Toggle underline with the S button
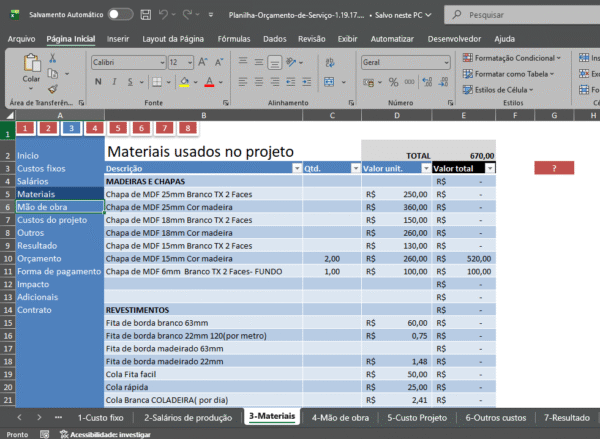Screen dimensions: 600x439 pyautogui.click(x=130, y=82)
